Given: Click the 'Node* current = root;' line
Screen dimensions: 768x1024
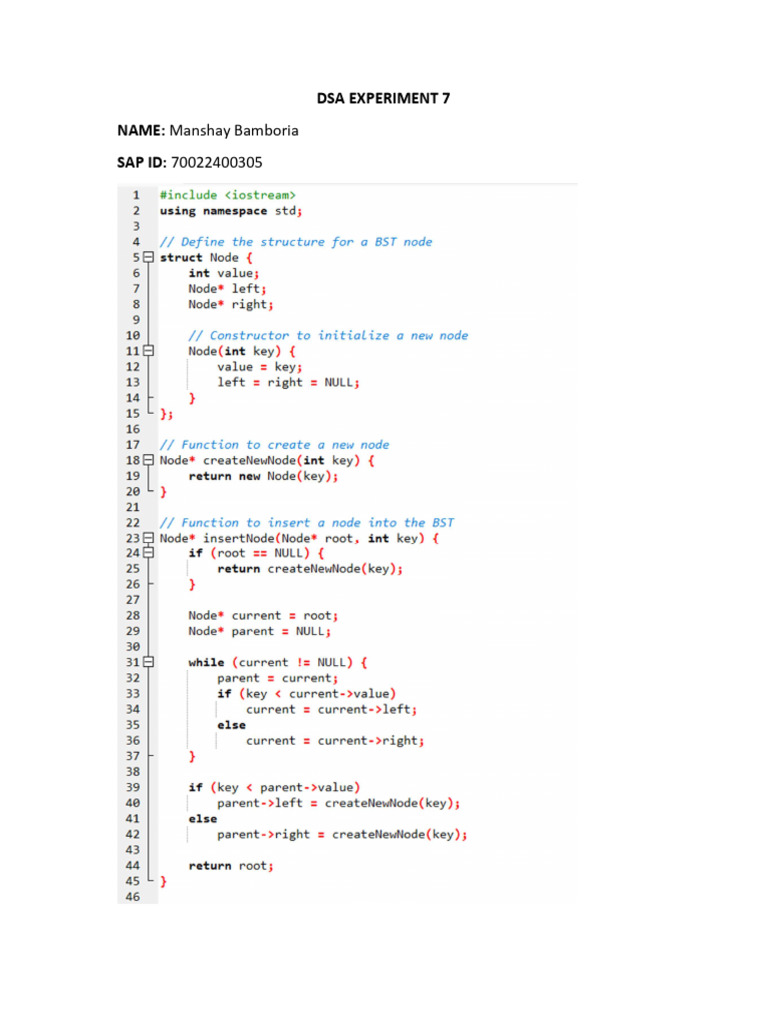Looking at the screenshot, I should pos(263,616).
